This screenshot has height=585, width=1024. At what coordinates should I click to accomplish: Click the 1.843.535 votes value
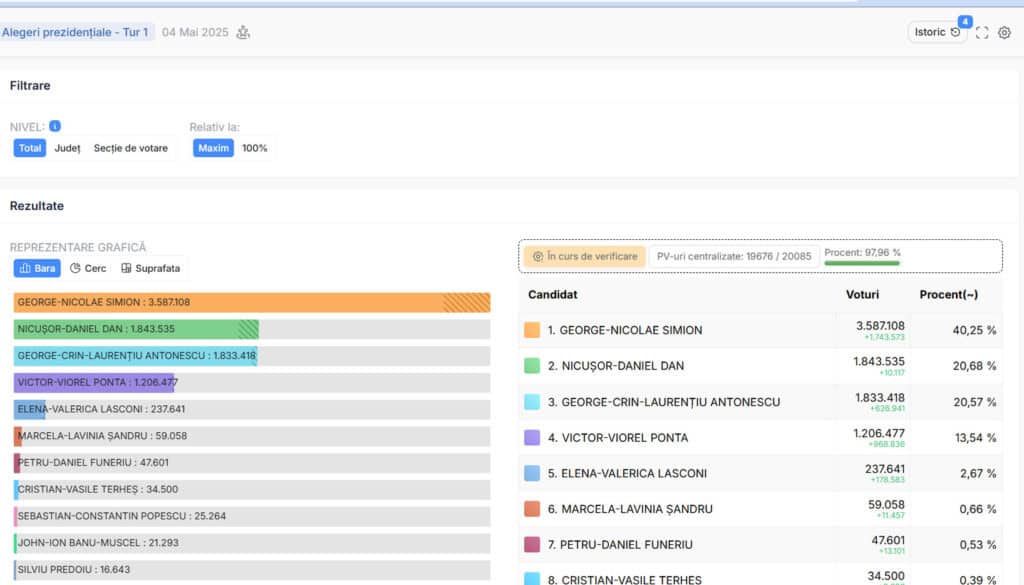point(879,361)
